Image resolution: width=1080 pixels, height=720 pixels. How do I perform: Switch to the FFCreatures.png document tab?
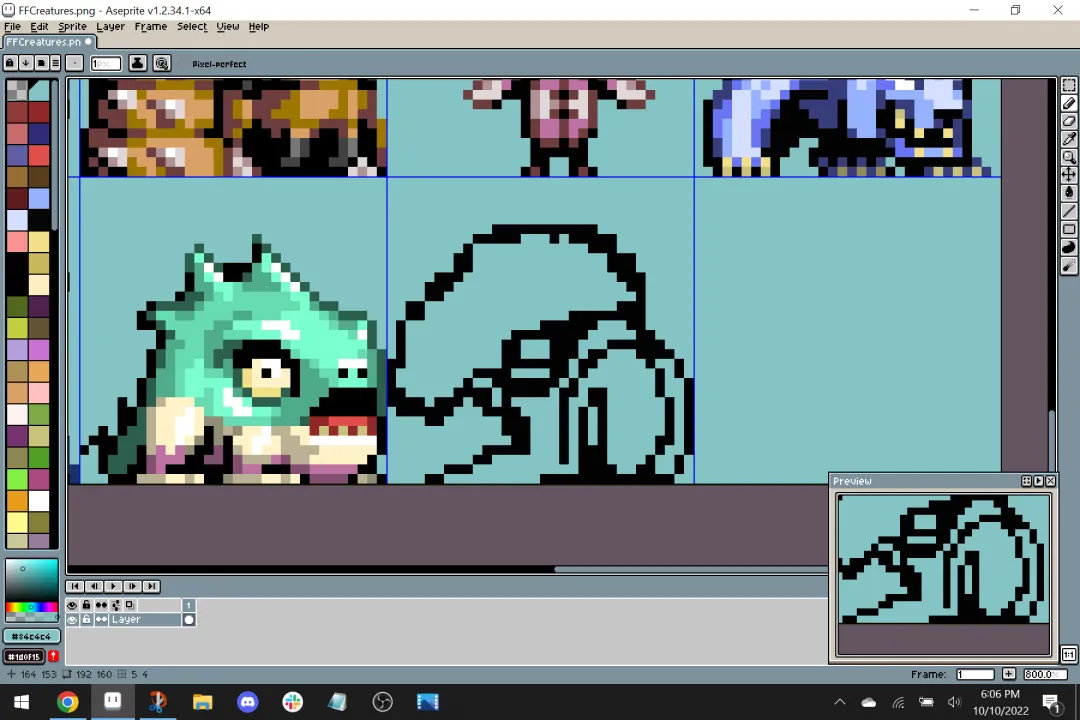(48, 41)
